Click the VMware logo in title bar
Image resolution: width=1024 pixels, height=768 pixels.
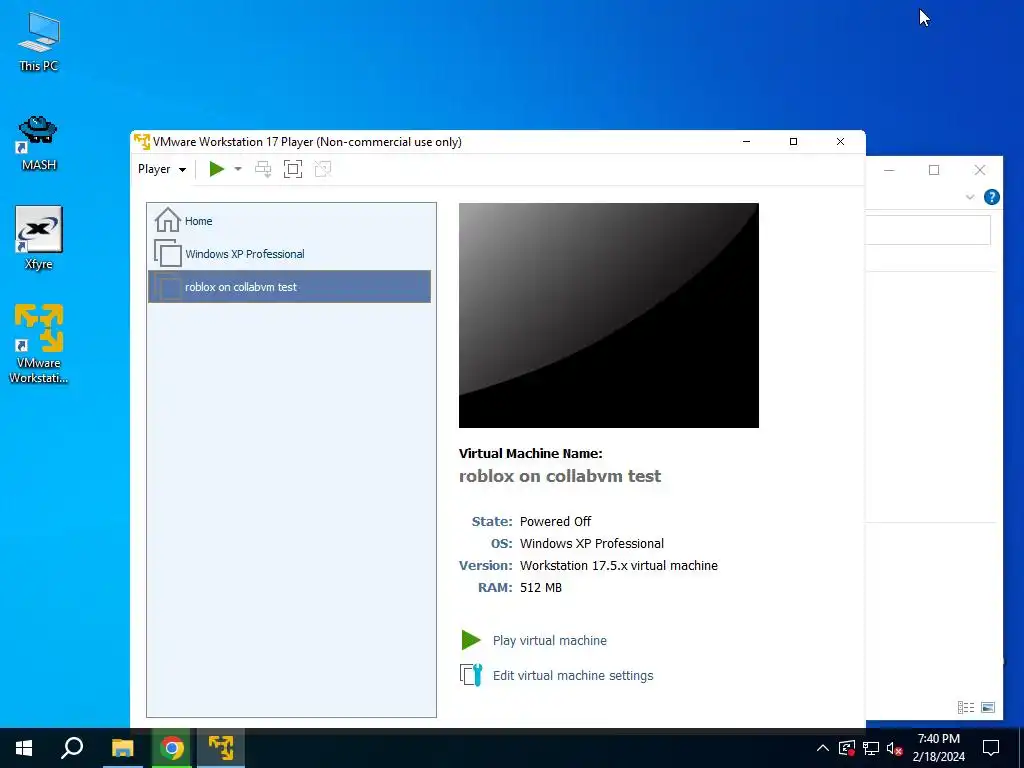pos(142,142)
